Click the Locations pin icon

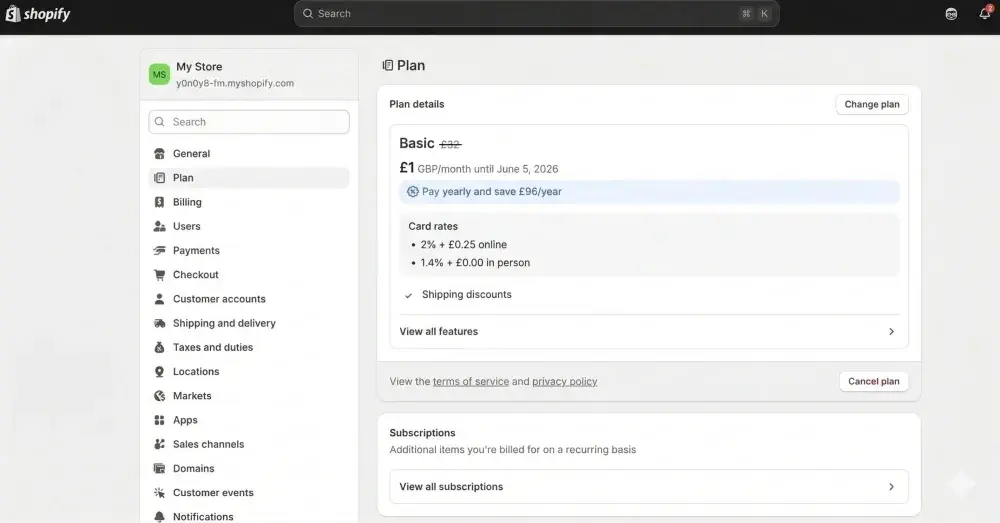pyautogui.click(x=159, y=372)
